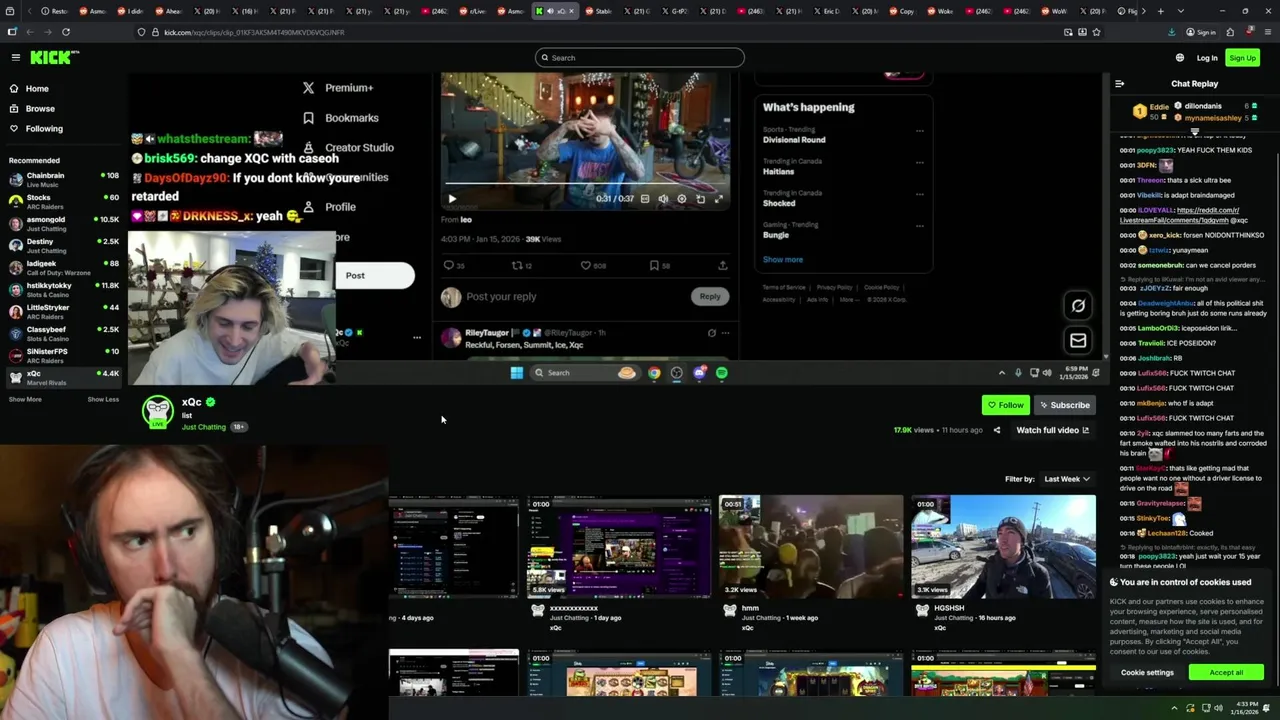Image resolution: width=1280 pixels, height=720 pixels.
Task: Subscribe to the xQc channel
Action: click(1064, 405)
